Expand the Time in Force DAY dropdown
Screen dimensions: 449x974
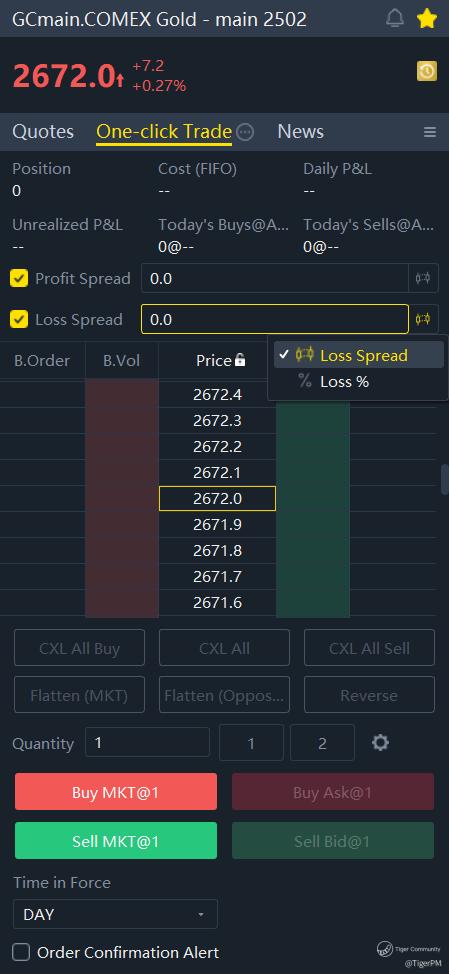coord(116,914)
